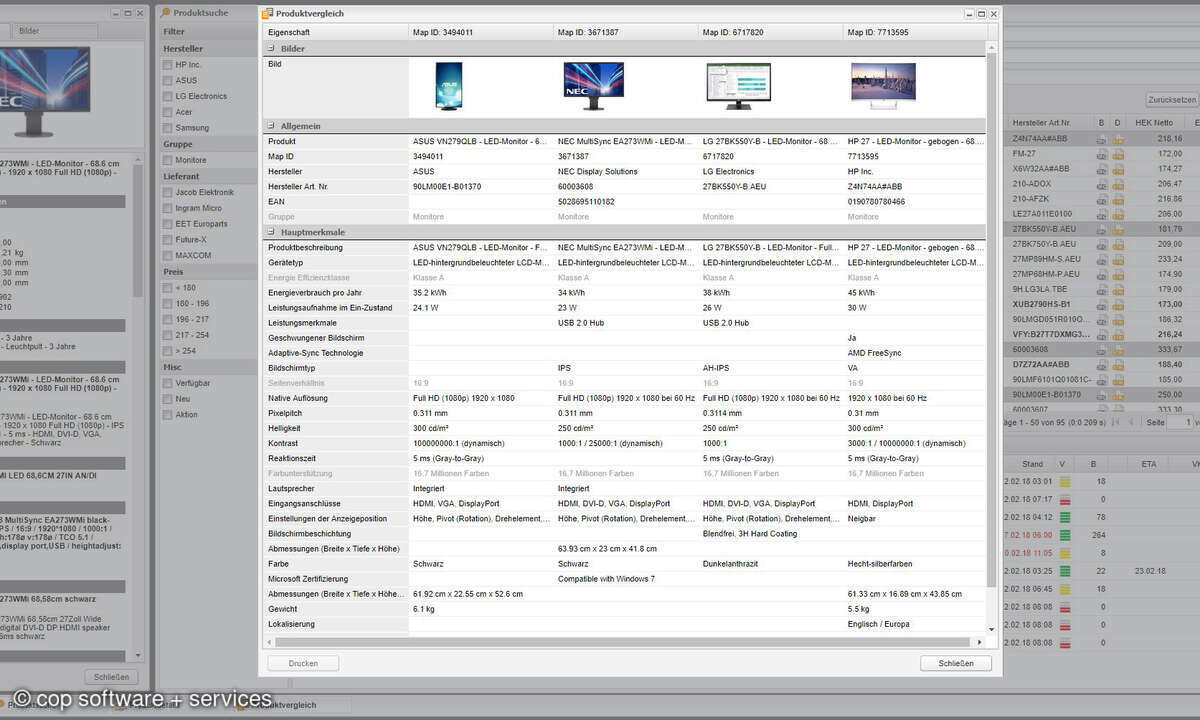This screenshot has height=720, width=1200.
Task: Click the B icon in row XUB2790HS-B1
Action: (1102, 304)
